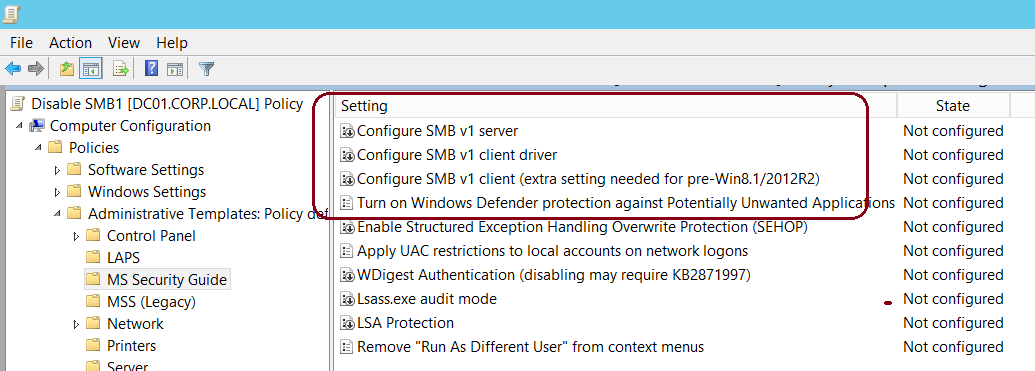Open the Help question mark toolbar icon
Screen dimensions: 1035x371
(151, 68)
